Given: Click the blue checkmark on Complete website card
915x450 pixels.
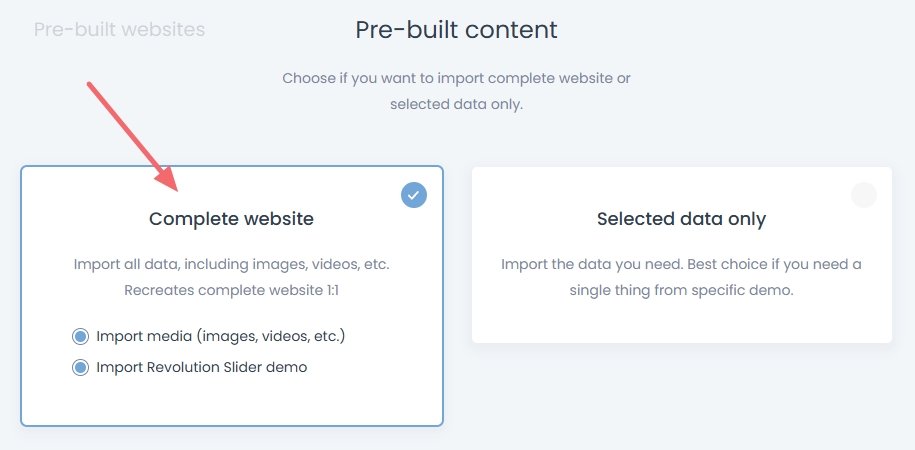Looking at the screenshot, I should [414, 195].
